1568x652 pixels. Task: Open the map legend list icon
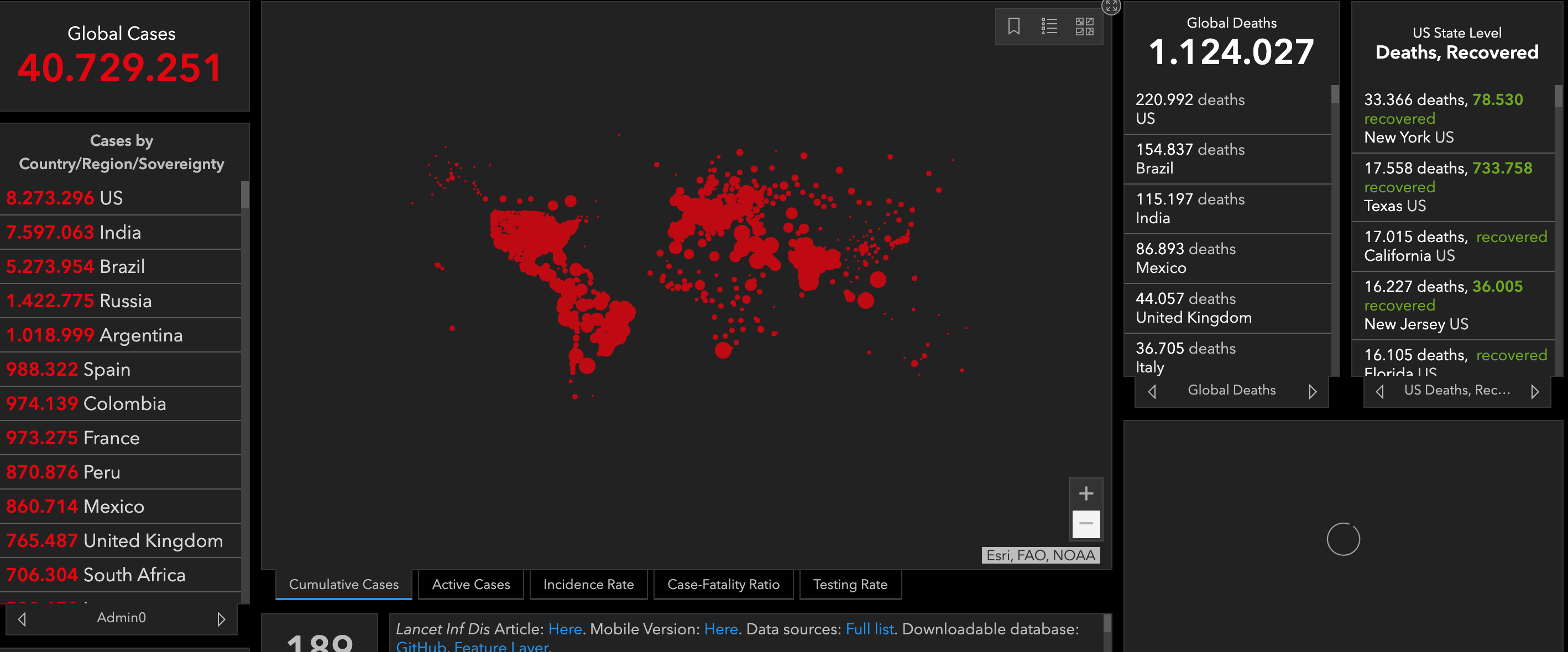coord(1049,26)
